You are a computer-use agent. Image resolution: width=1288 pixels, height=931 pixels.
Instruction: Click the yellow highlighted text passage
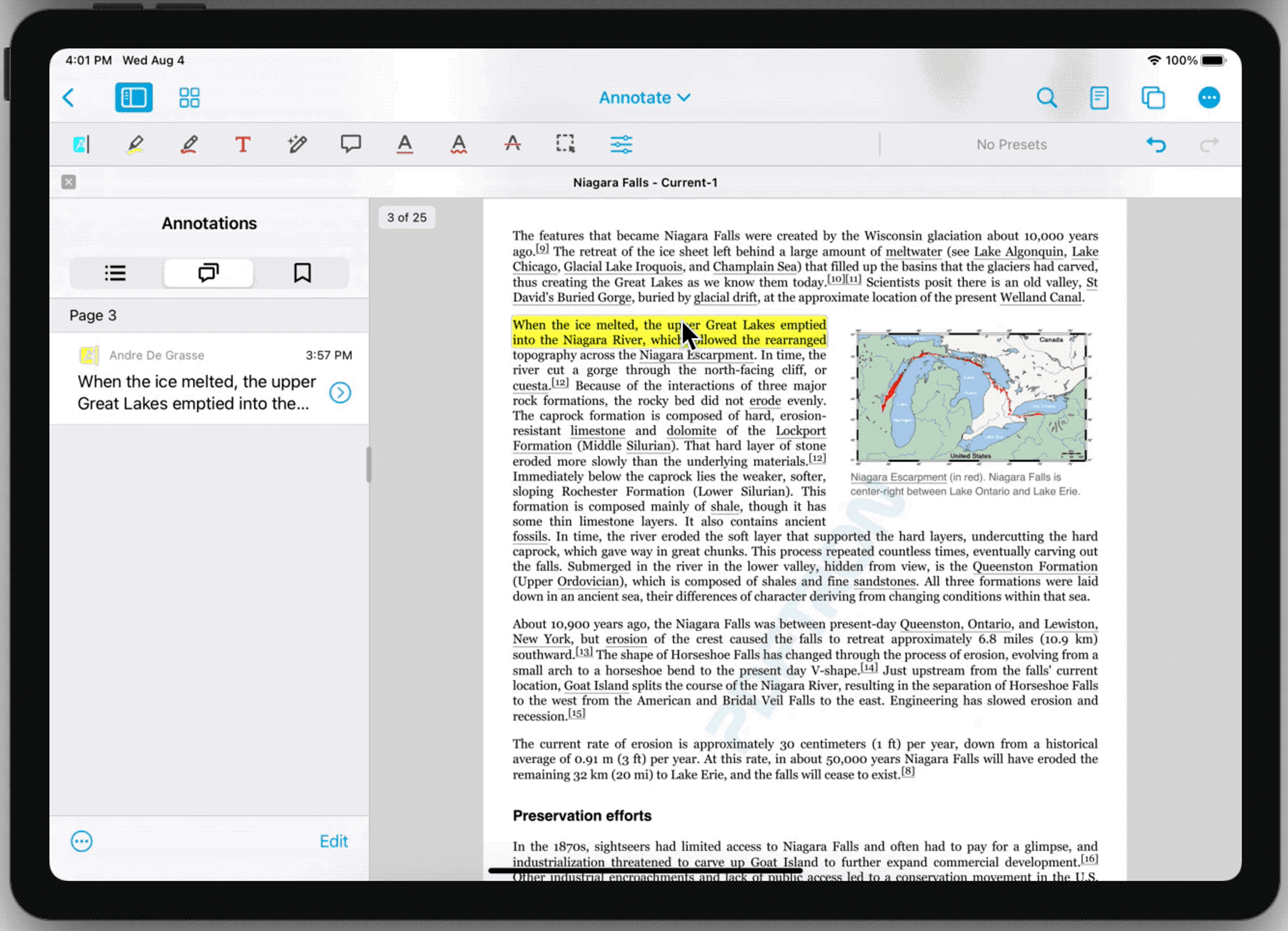click(x=596, y=333)
